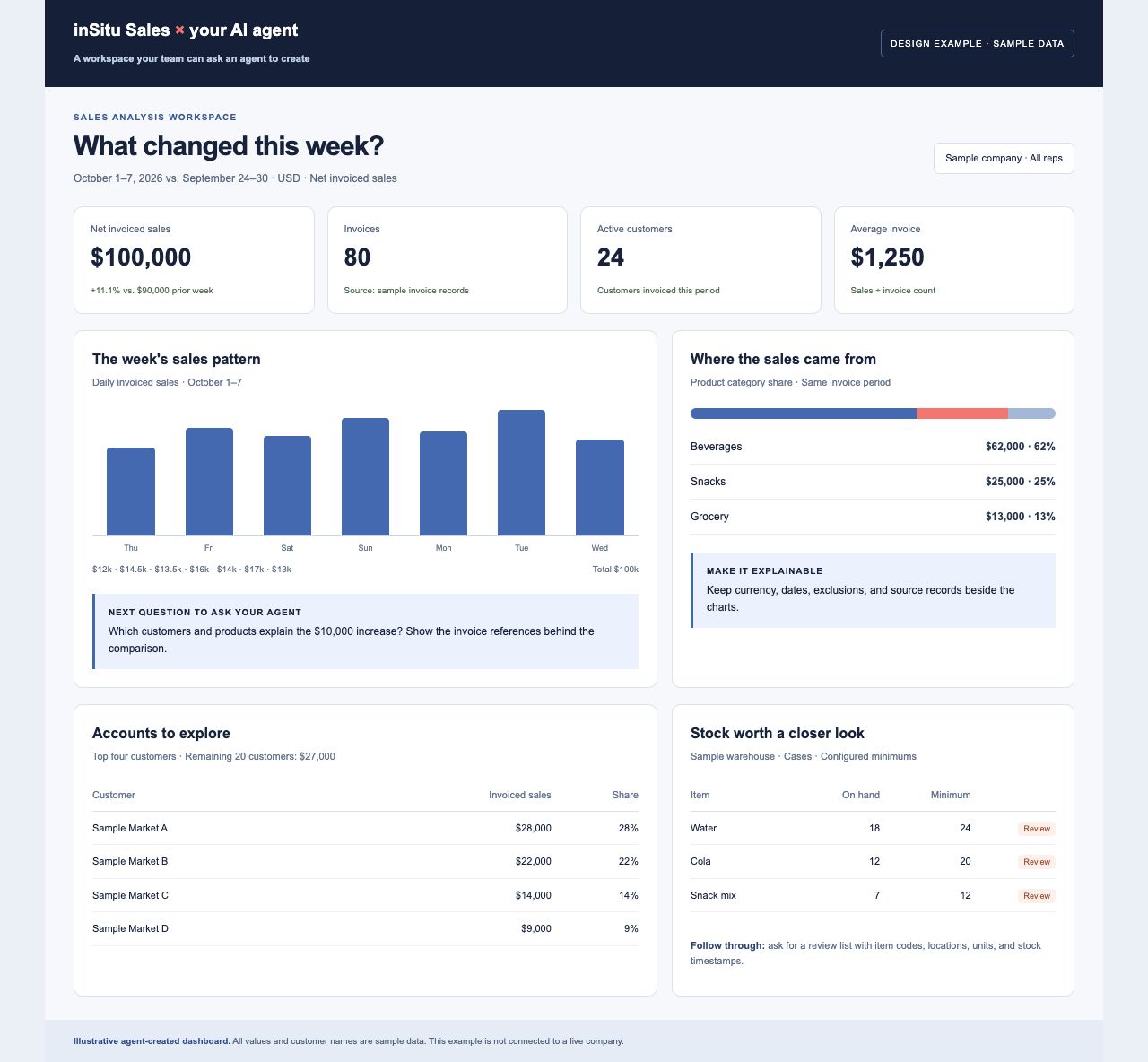Select the Sample Market C row

tap(365, 895)
